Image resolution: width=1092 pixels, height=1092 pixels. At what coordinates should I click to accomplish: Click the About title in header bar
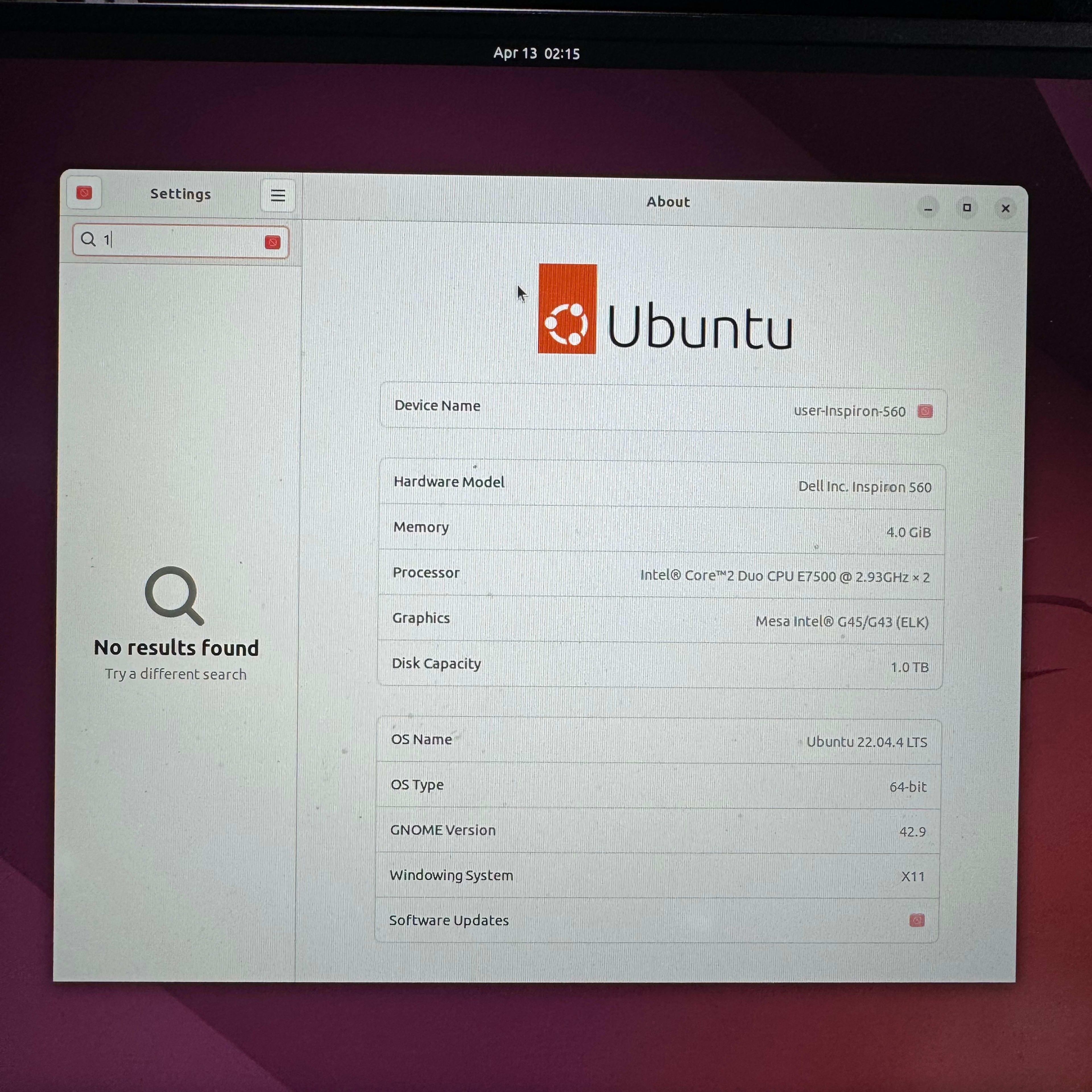tap(668, 202)
